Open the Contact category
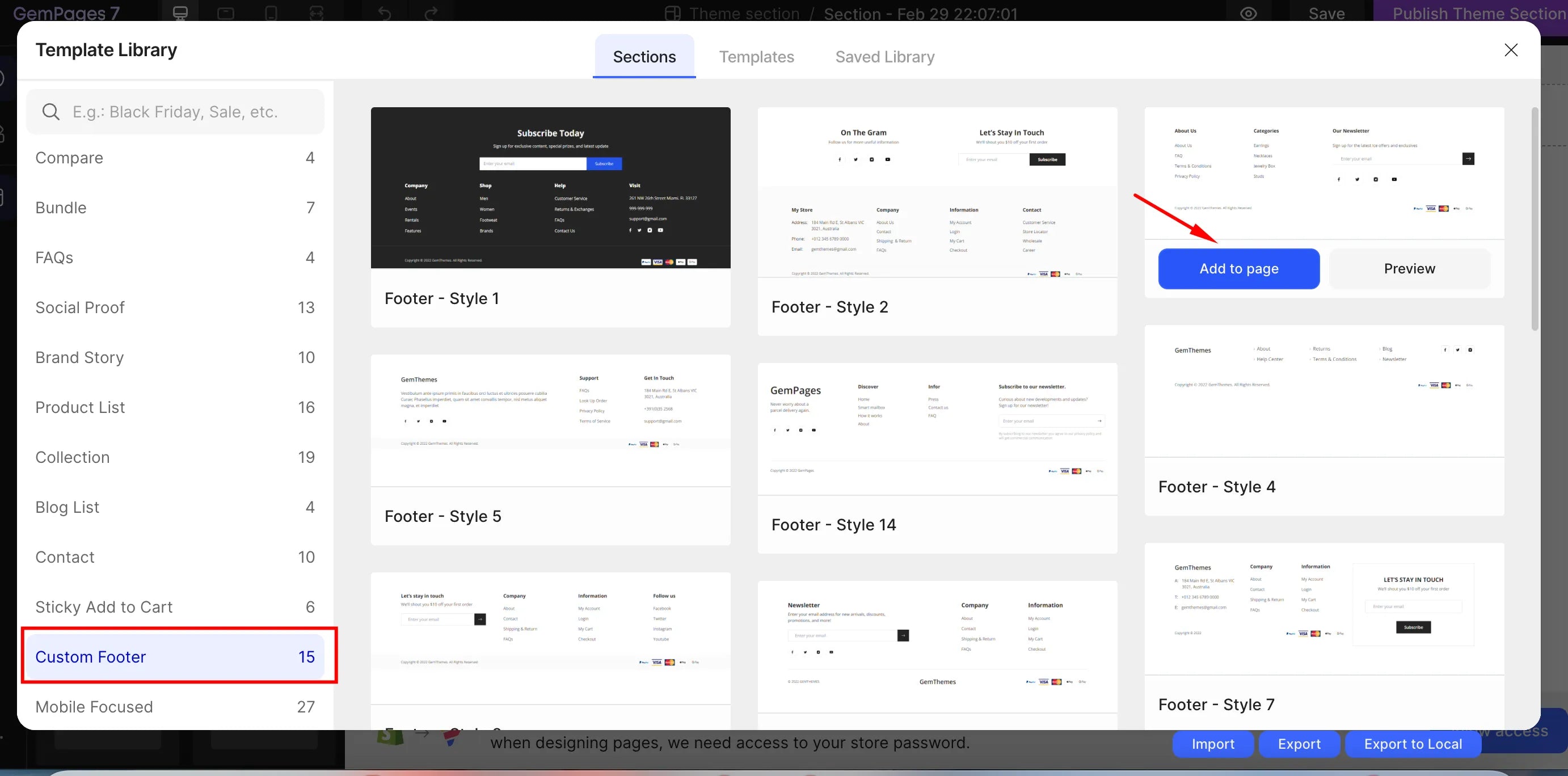 click(175, 557)
